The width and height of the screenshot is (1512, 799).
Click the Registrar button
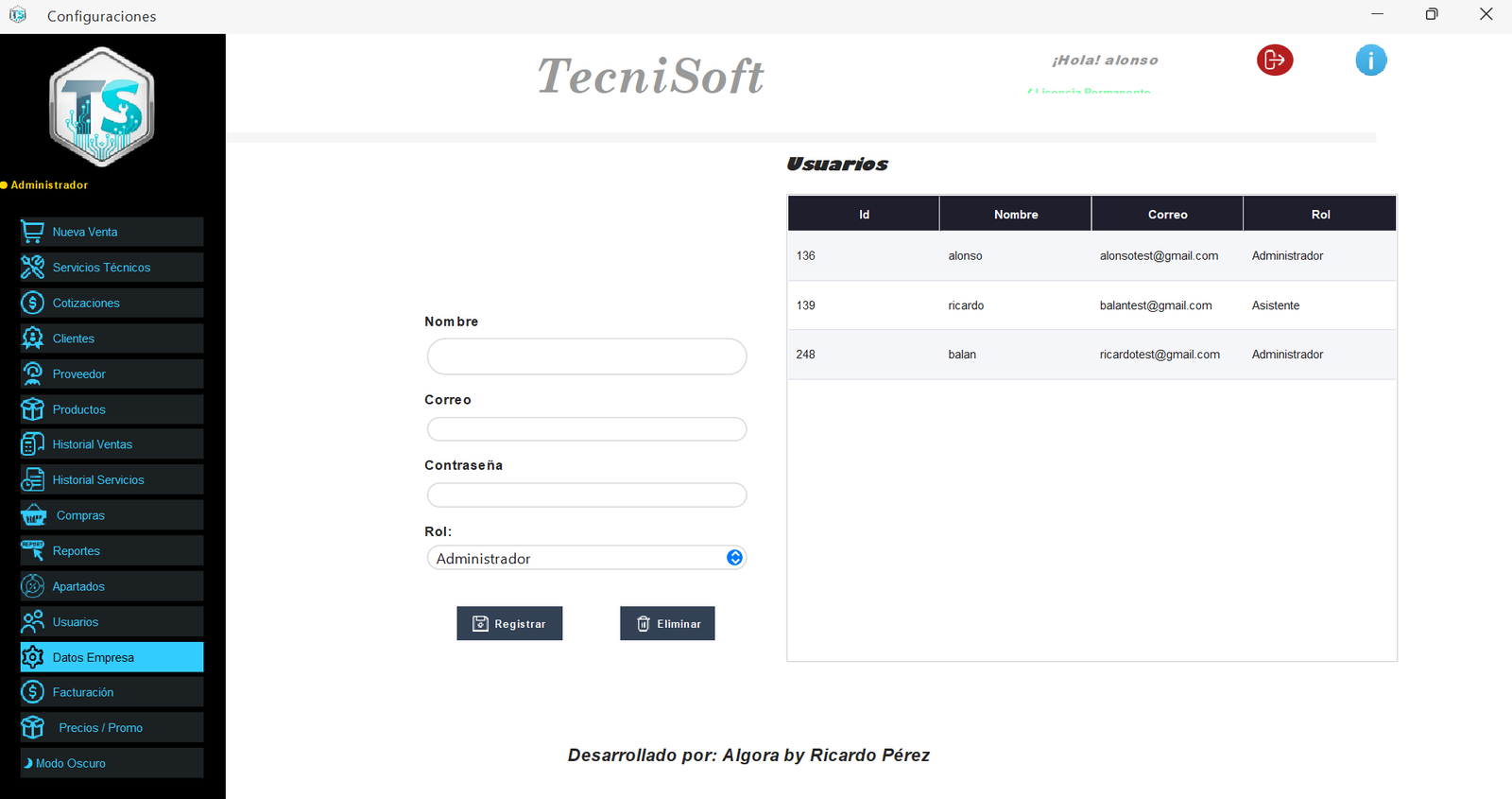coord(509,623)
